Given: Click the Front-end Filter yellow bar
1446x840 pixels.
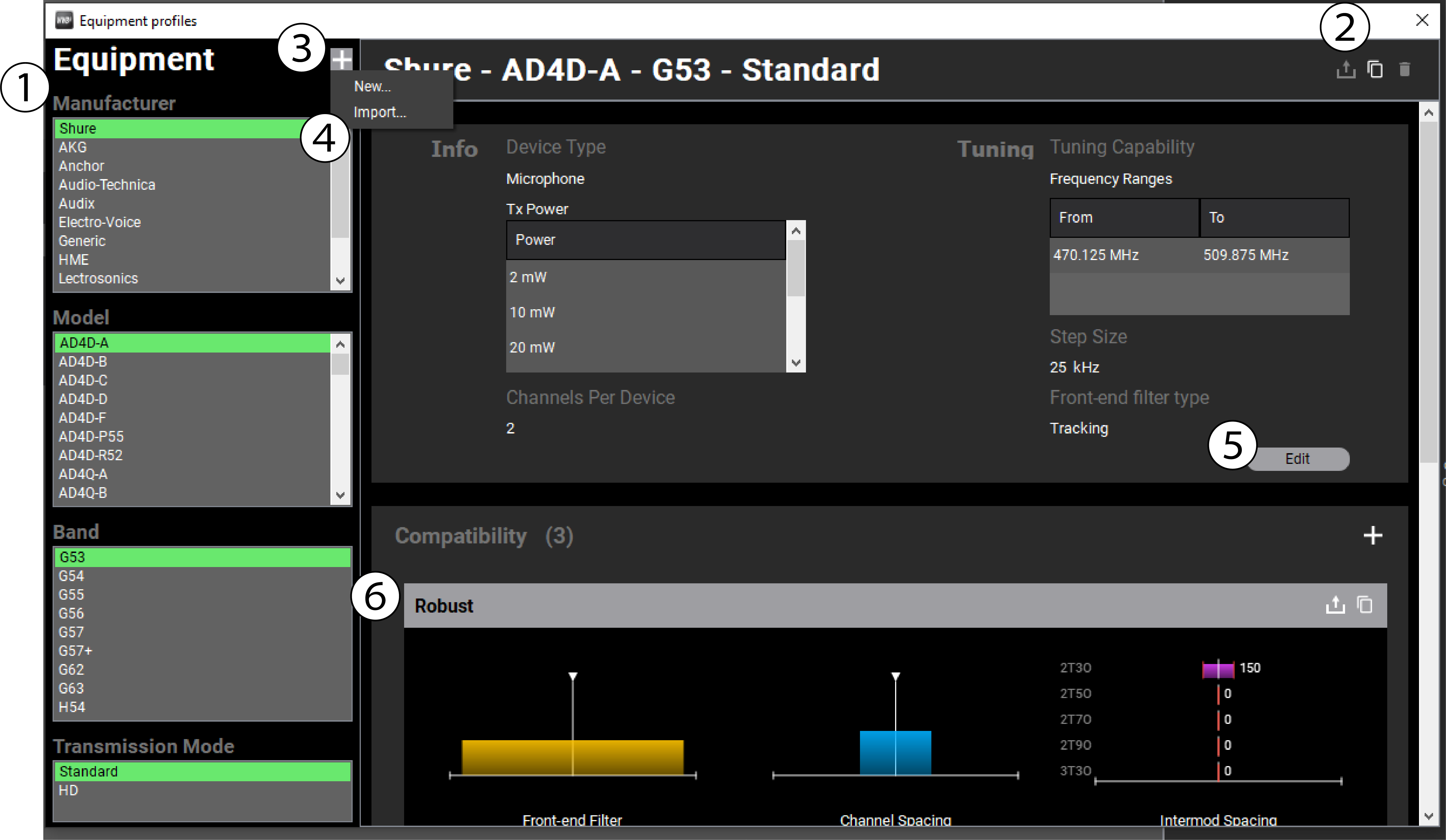Looking at the screenshot, I should click(x=573, y=757).
